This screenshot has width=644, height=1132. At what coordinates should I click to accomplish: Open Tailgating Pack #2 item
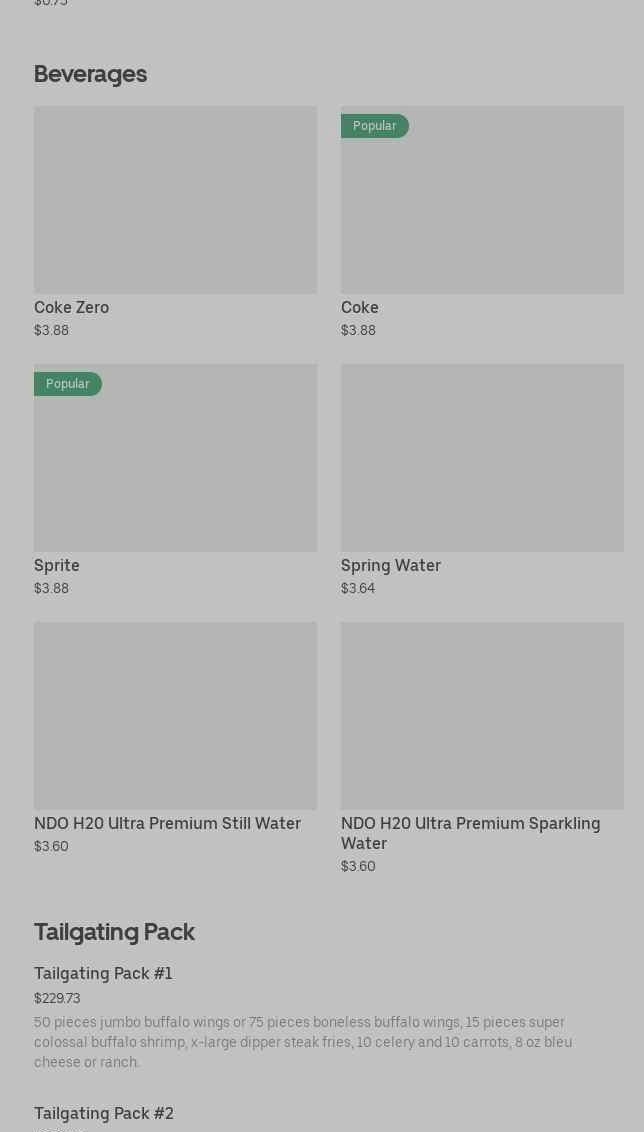(104, 1113)
